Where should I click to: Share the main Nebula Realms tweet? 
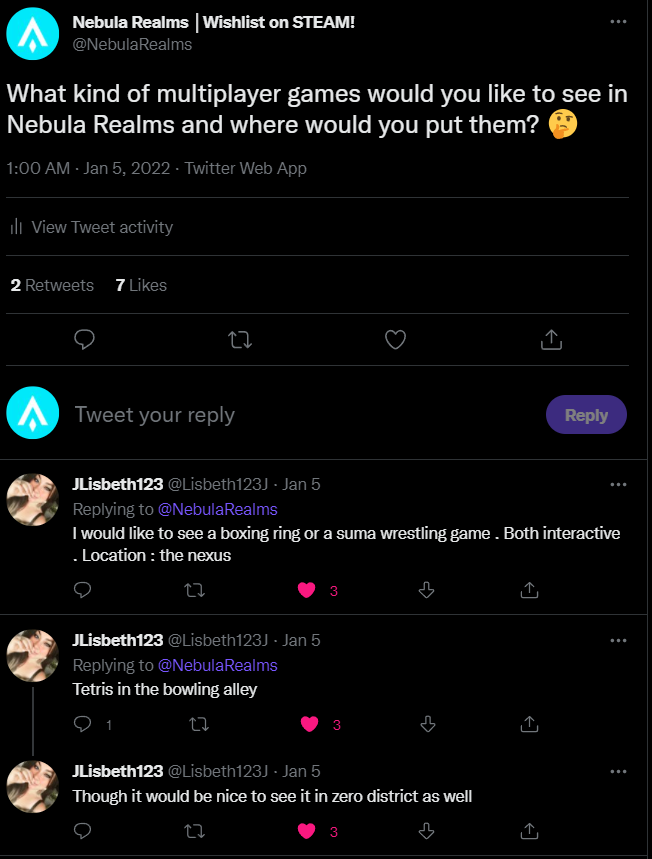tap(550, 340)
